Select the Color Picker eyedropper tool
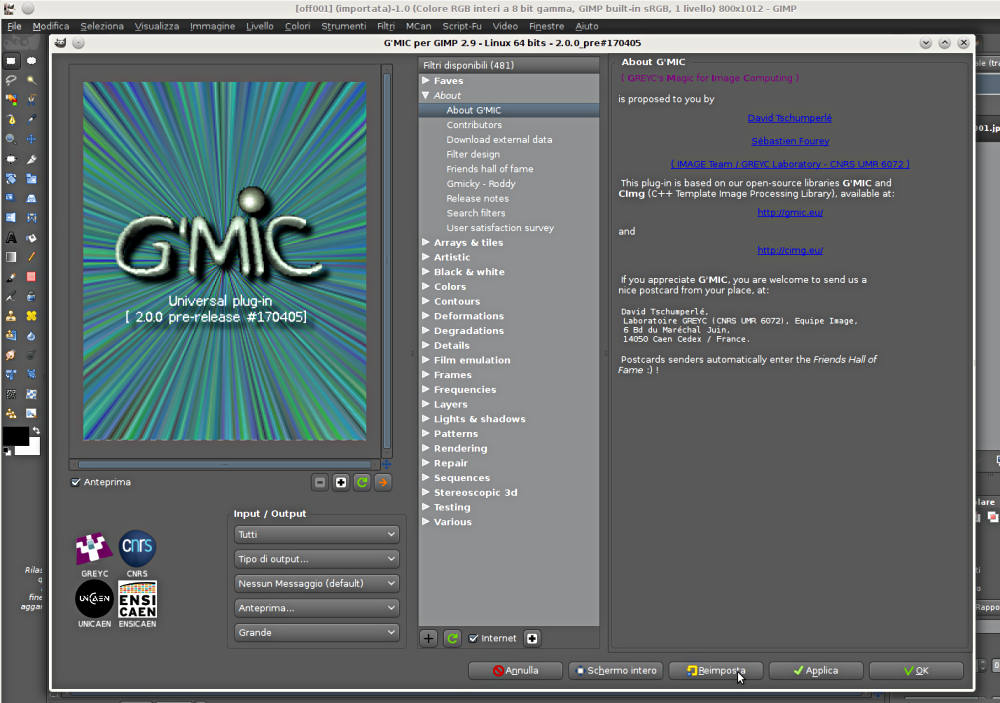 (31, 119)
